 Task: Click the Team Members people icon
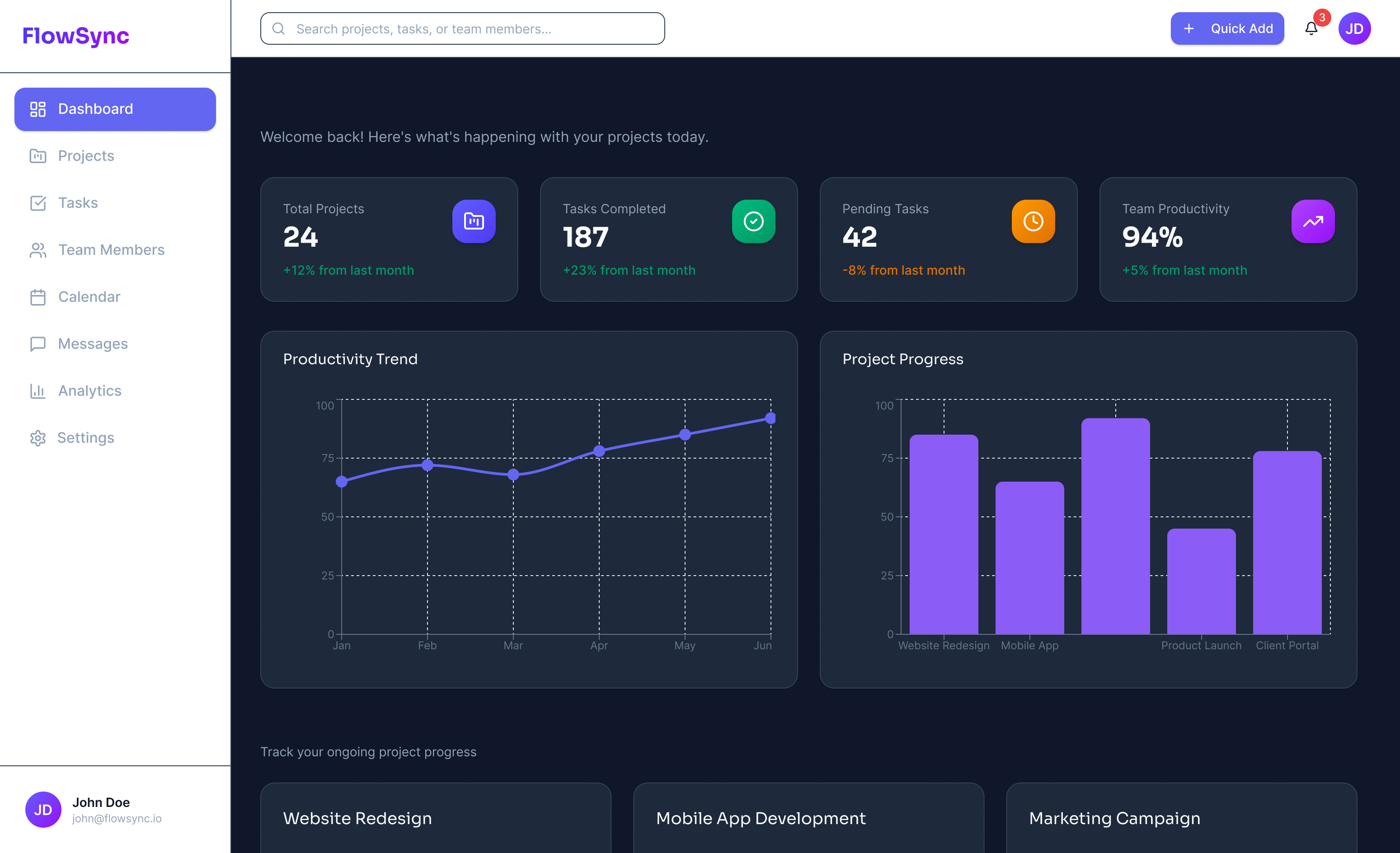pos(38,250)
